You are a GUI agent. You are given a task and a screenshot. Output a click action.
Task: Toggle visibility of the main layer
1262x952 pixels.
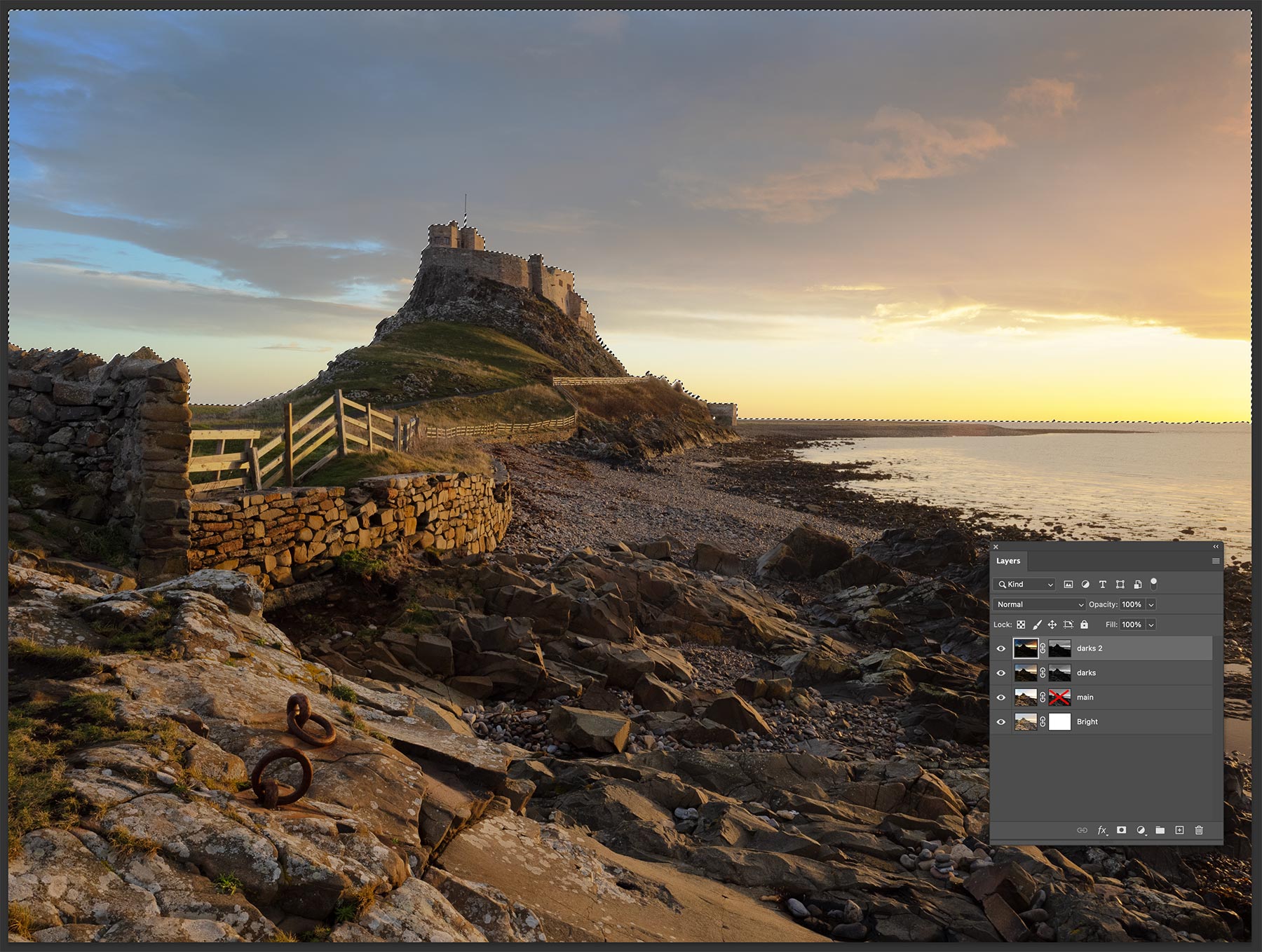point(1001,698)
